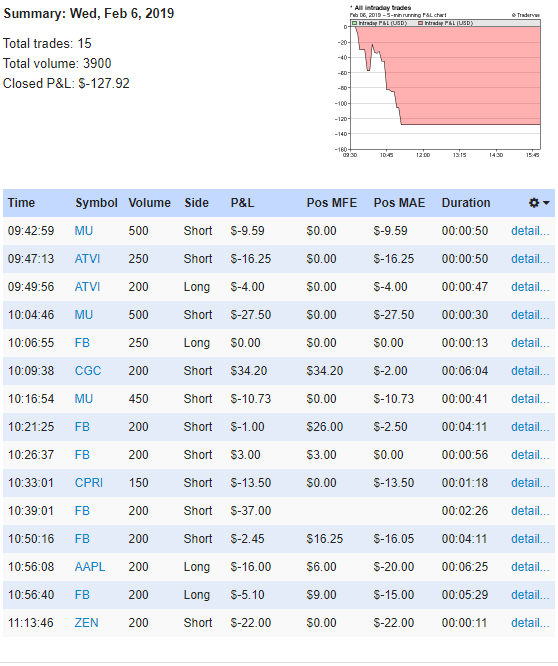
Task: Open detail link for 09:47:13 ATVI trade
Action: coord(530,259)
